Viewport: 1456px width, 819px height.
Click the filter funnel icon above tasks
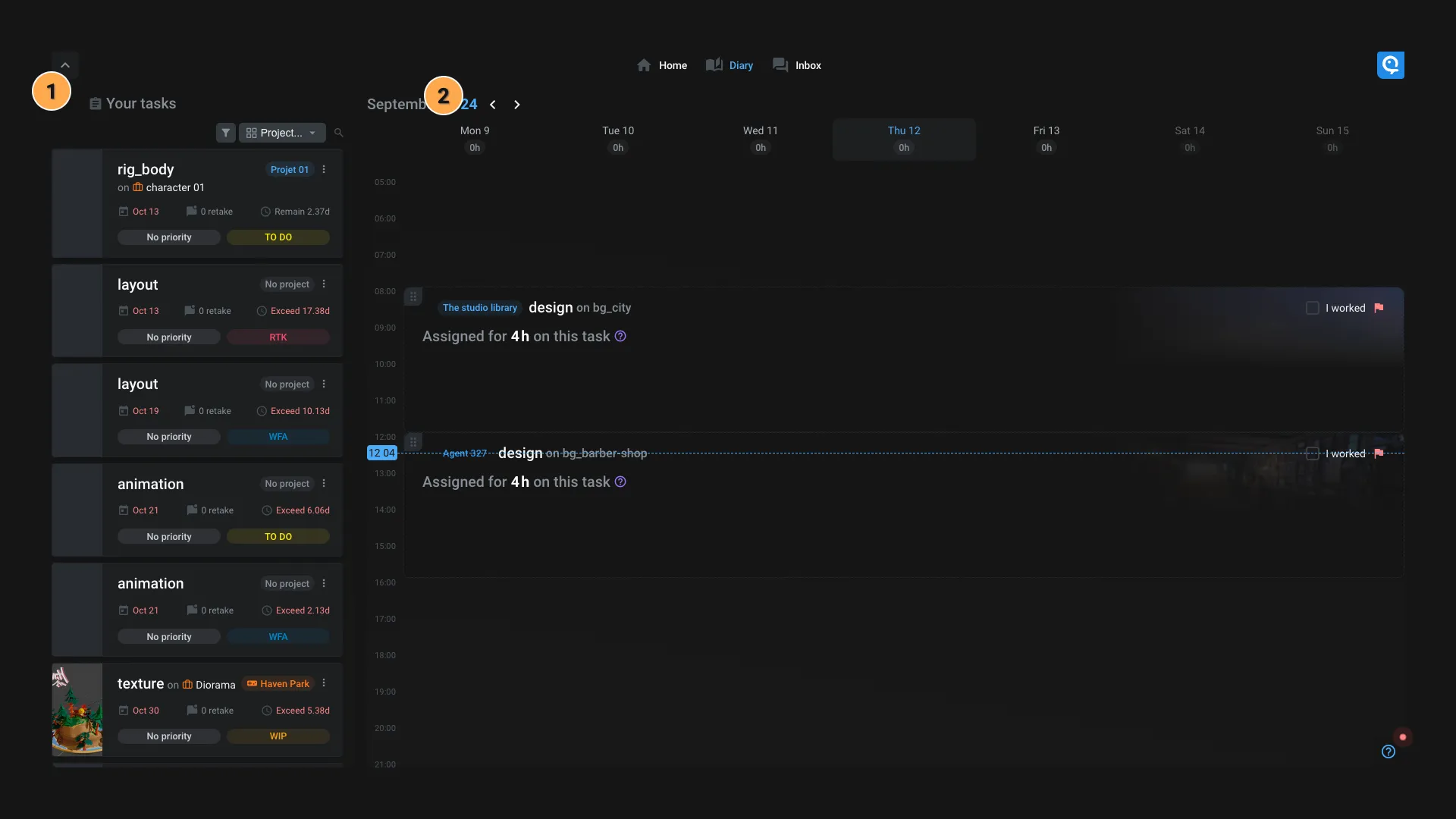tap(225, 133)
